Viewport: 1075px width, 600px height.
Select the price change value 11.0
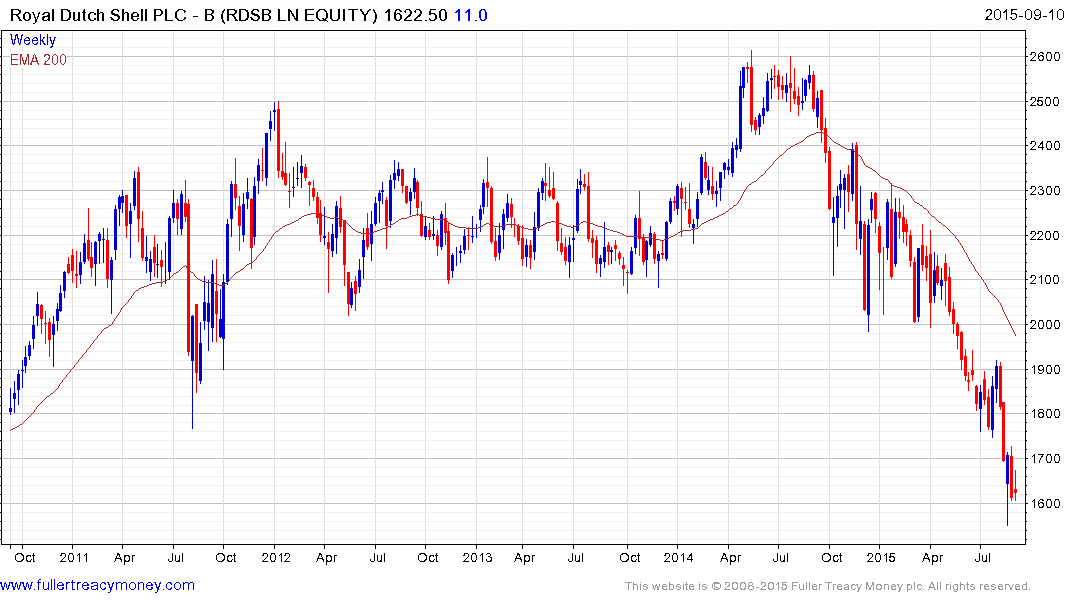pos(471,15)
